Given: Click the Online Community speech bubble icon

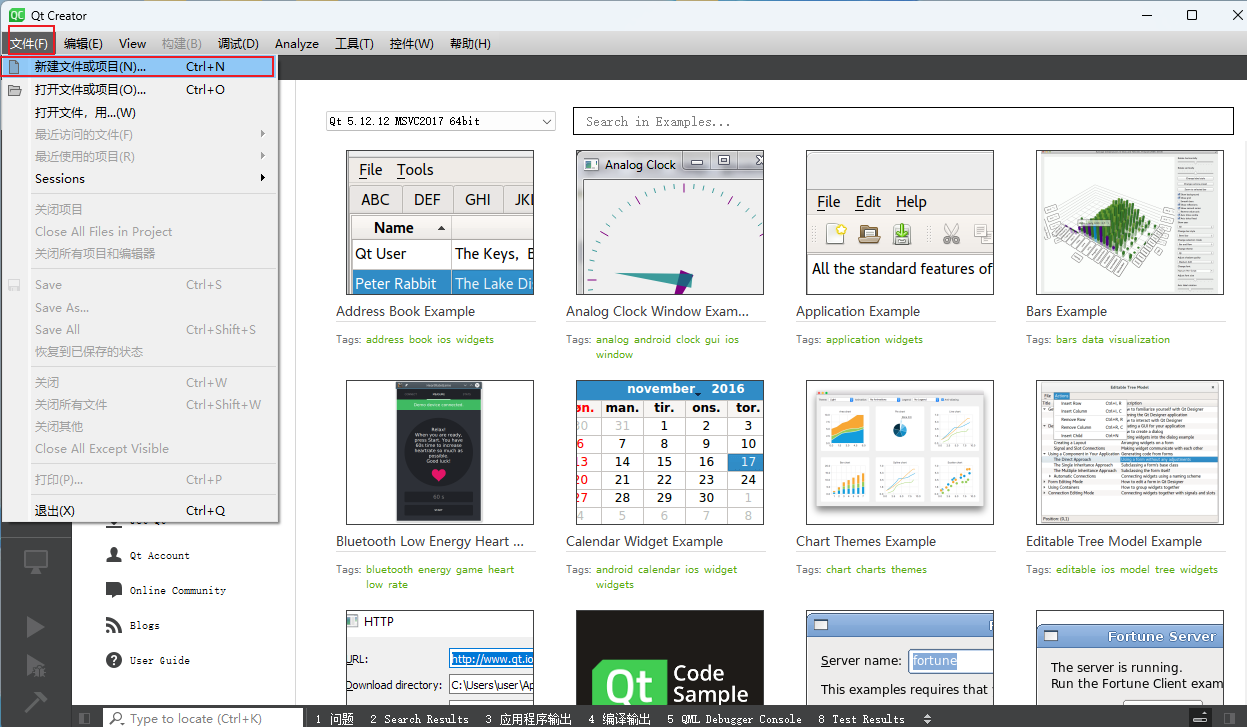Looking at the screenshot, I should [113, 590].
